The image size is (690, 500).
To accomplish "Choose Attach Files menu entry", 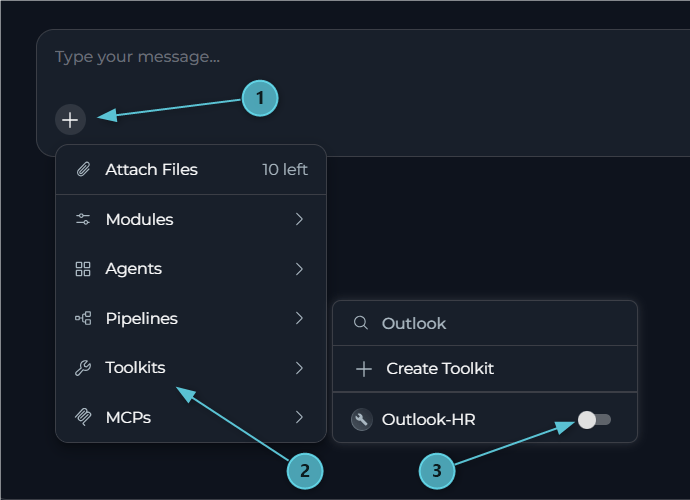I will [x=191, y=169].
